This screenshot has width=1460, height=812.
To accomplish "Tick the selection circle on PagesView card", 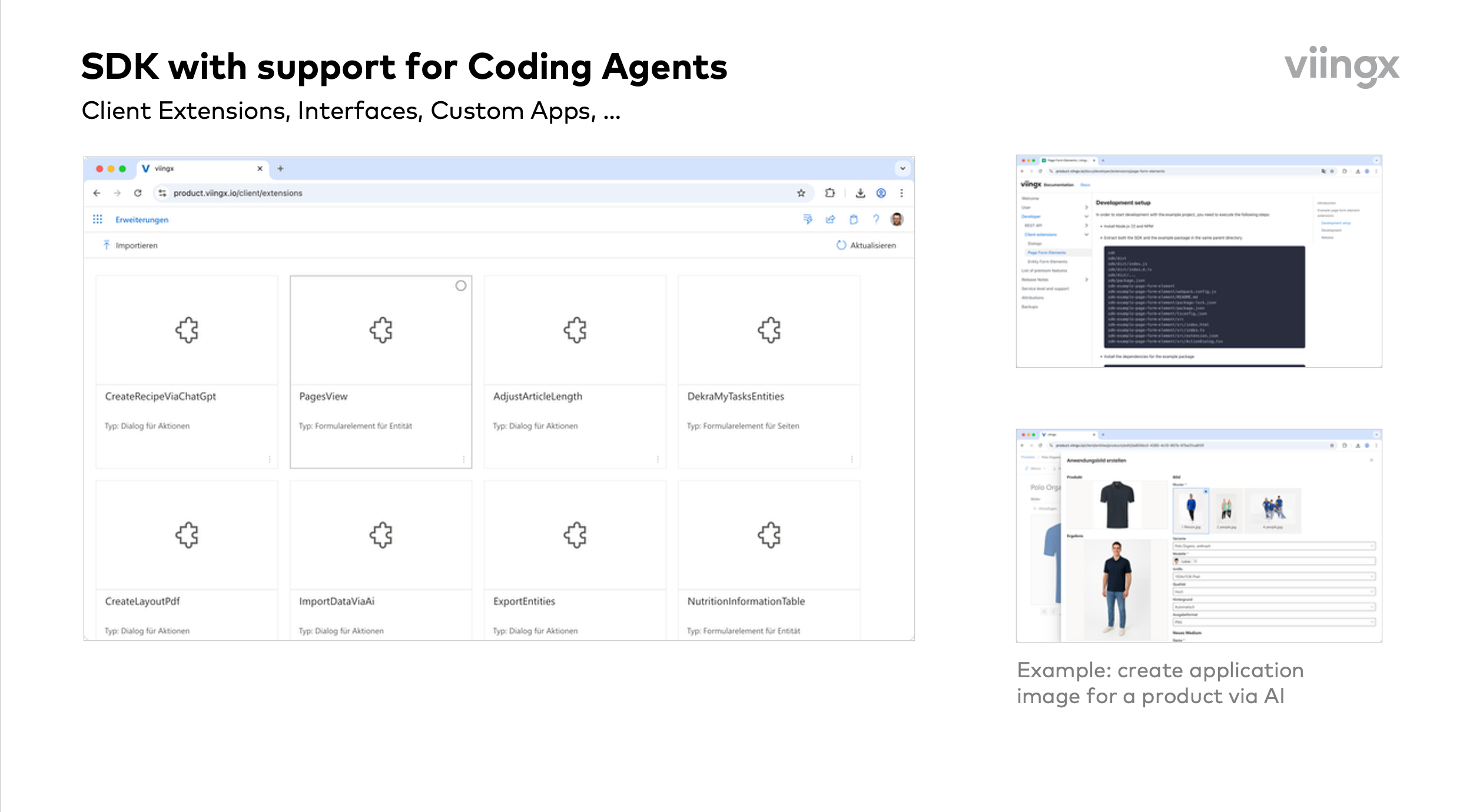I will click(x=461, y=285).
